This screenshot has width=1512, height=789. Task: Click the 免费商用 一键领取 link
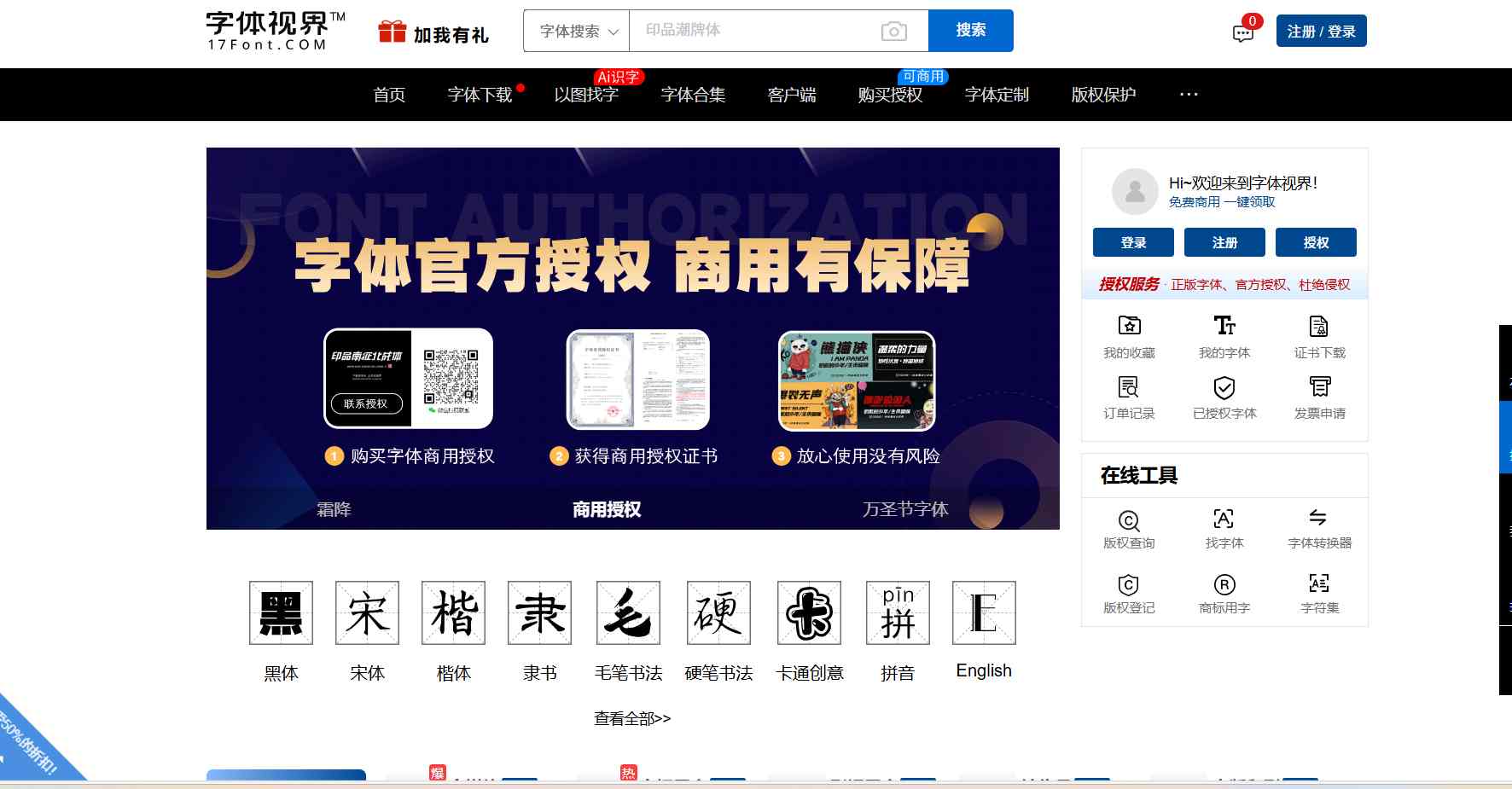pyautogui.click(x=1220, y=202)
